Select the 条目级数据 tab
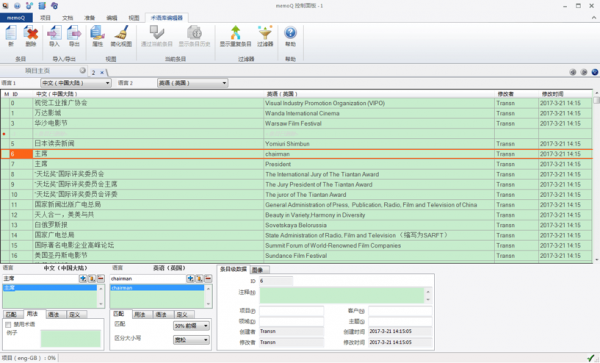 click(233, 269)
